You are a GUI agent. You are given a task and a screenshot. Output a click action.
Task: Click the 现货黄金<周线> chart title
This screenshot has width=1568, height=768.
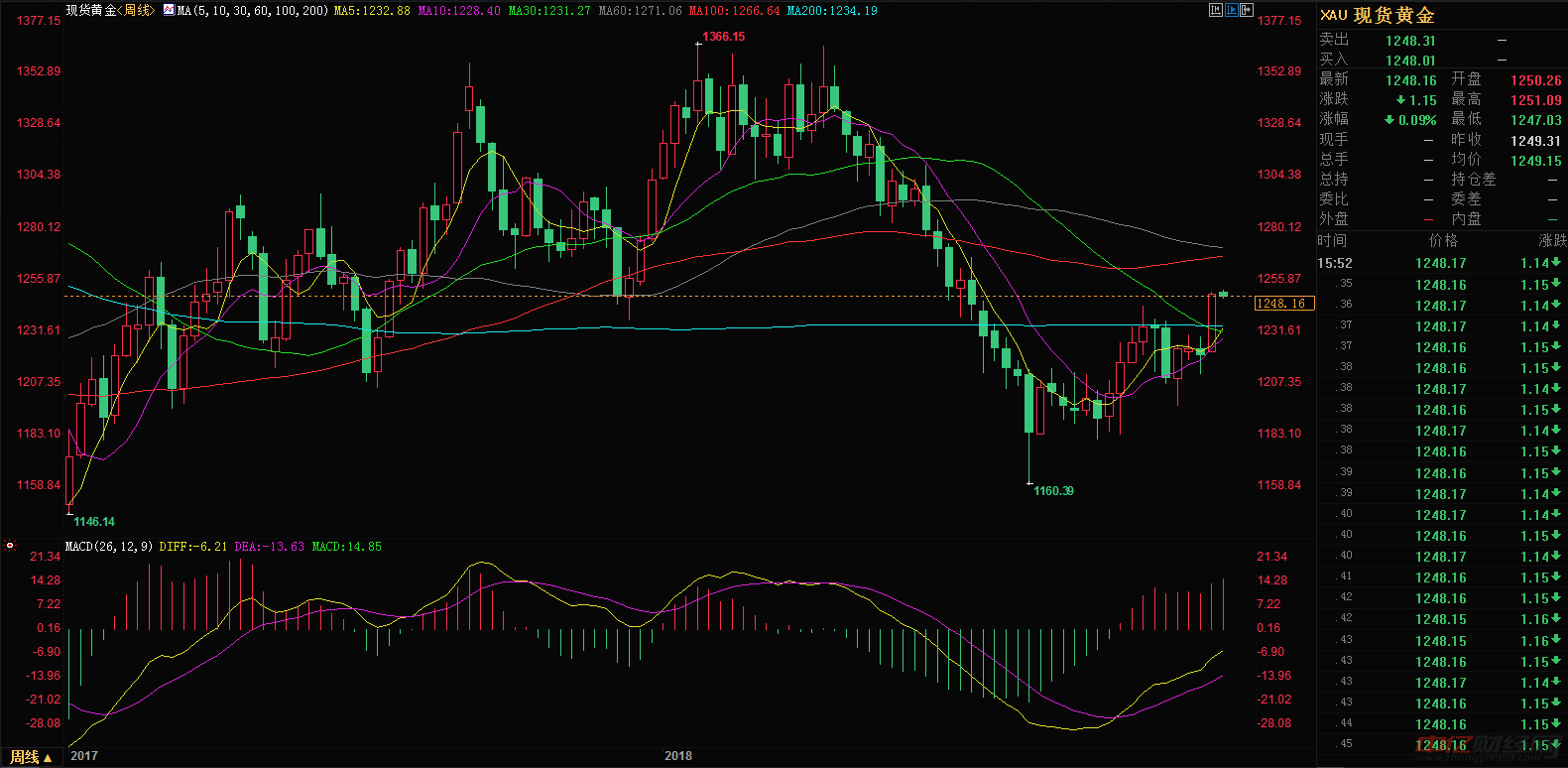point(110,10)
